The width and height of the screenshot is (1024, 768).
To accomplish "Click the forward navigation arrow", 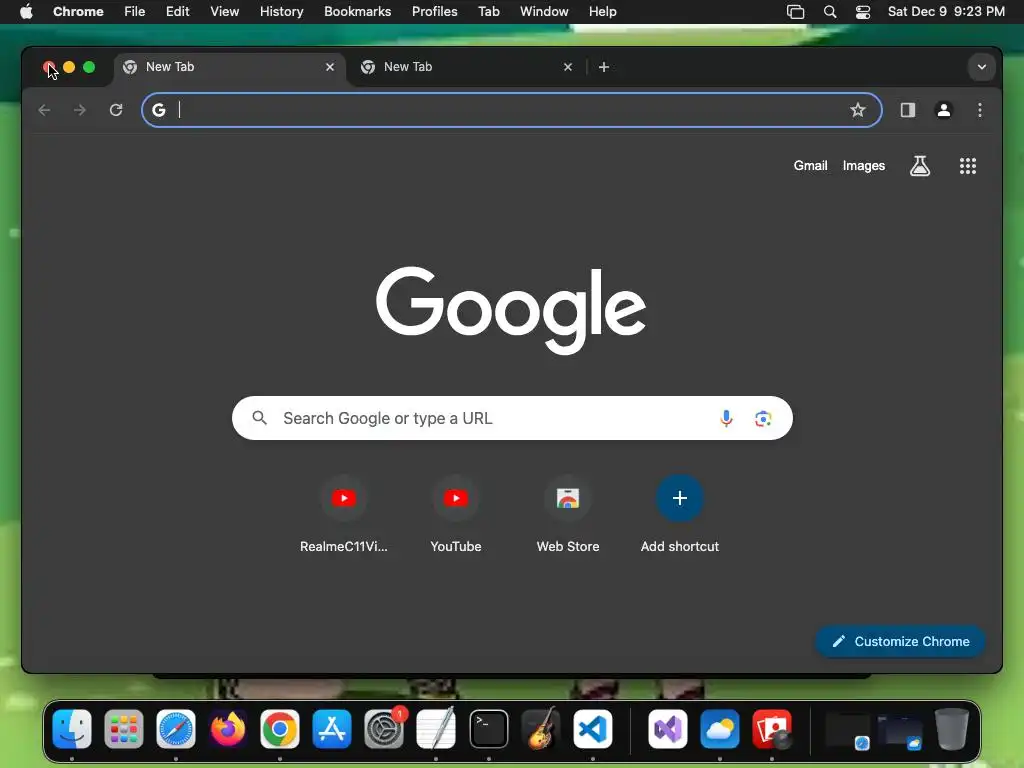I will coord(80,110).
